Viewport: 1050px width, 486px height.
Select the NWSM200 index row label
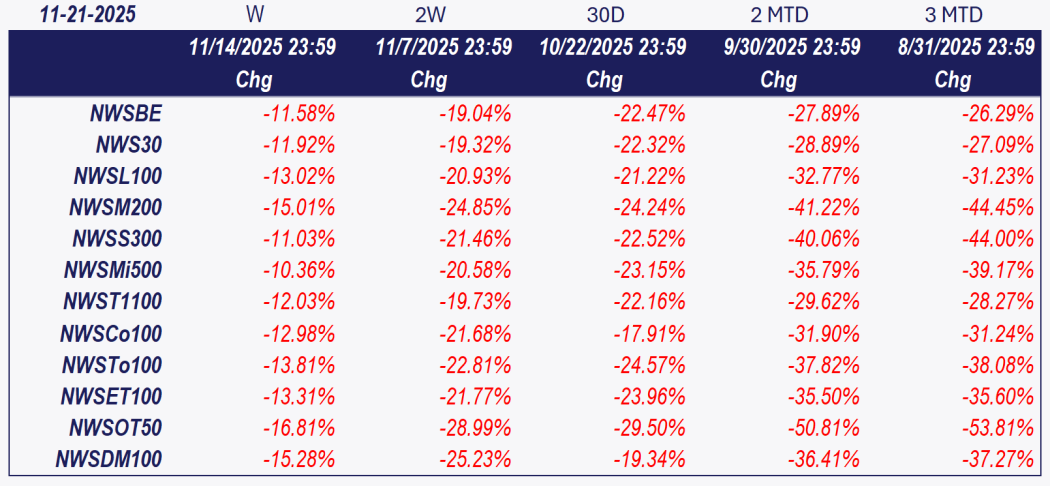118,208
